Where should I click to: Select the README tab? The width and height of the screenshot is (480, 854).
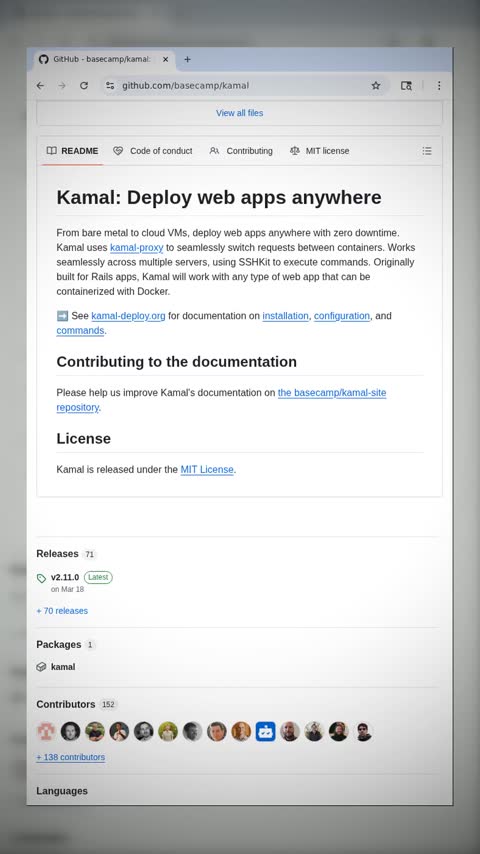tap(72, 151)
